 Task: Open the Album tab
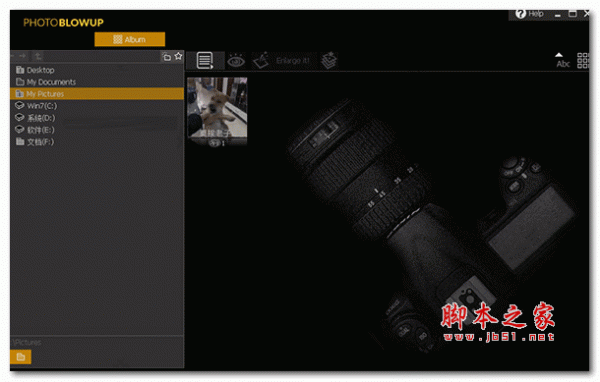point(130,39)
